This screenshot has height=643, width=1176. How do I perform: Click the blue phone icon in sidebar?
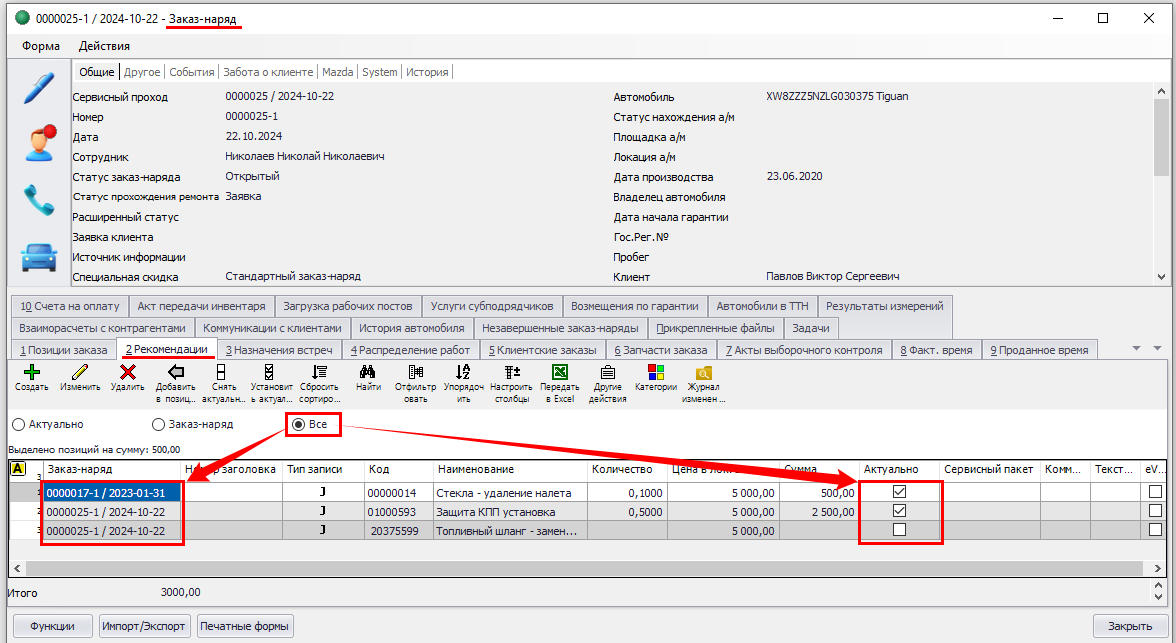click(39, 200)
